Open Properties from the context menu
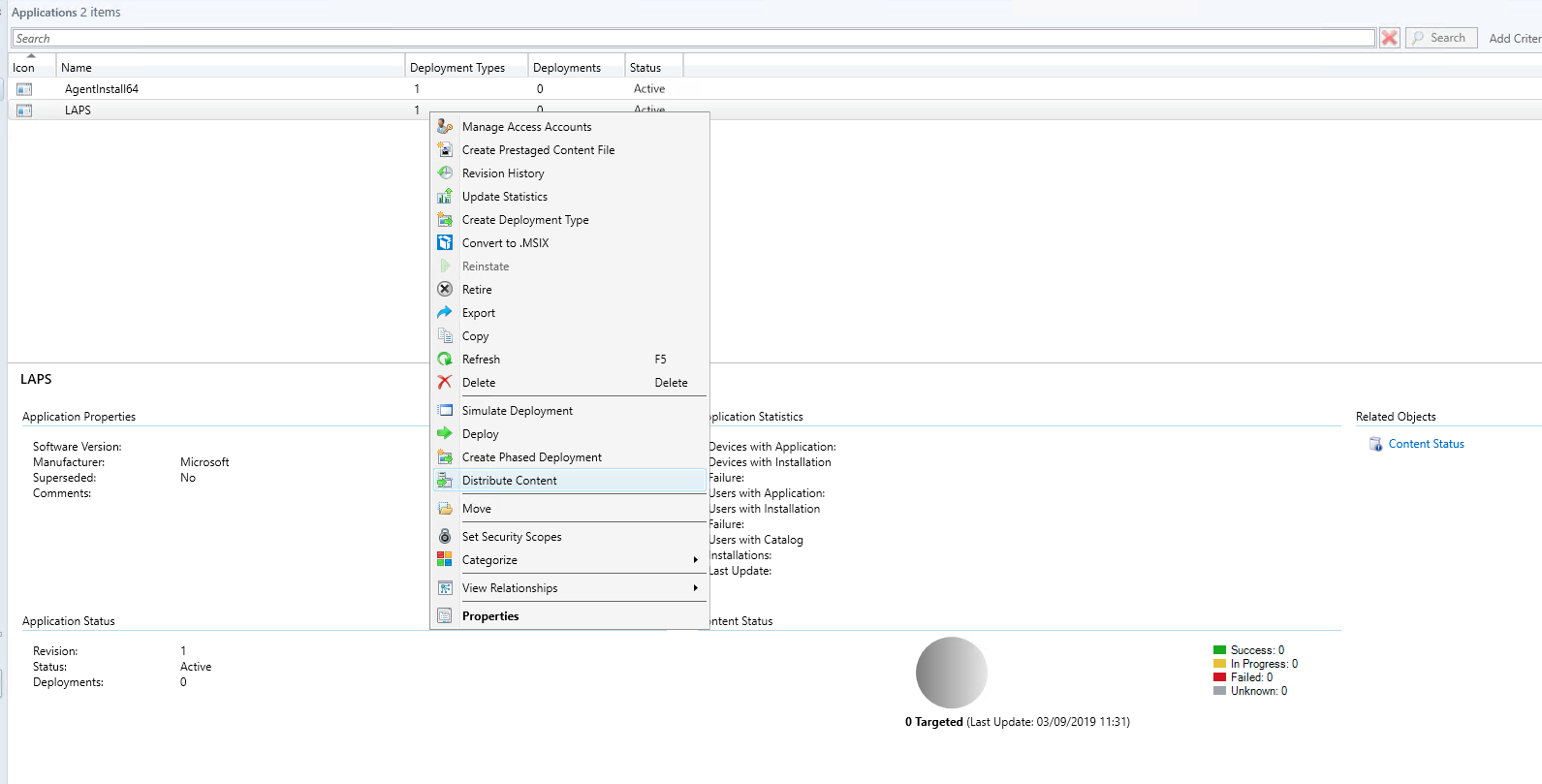The width and height of the screenshot is (1542, 784). (490, 616)
